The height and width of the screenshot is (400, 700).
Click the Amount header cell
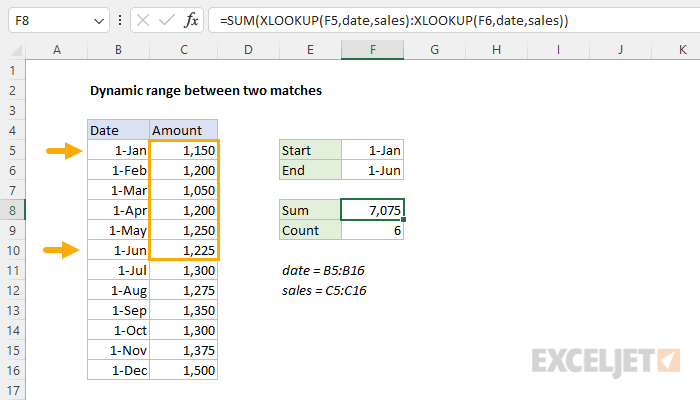183,130
